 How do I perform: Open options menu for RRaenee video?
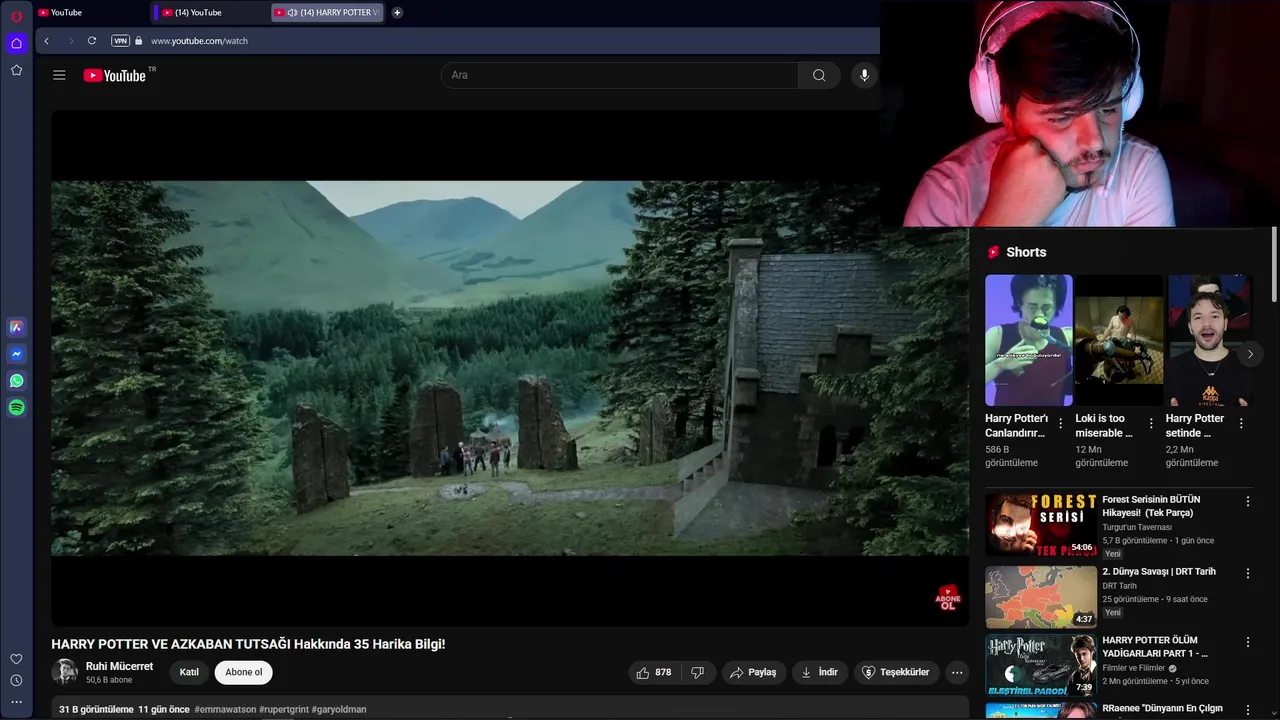click(x=1248, y=709)
